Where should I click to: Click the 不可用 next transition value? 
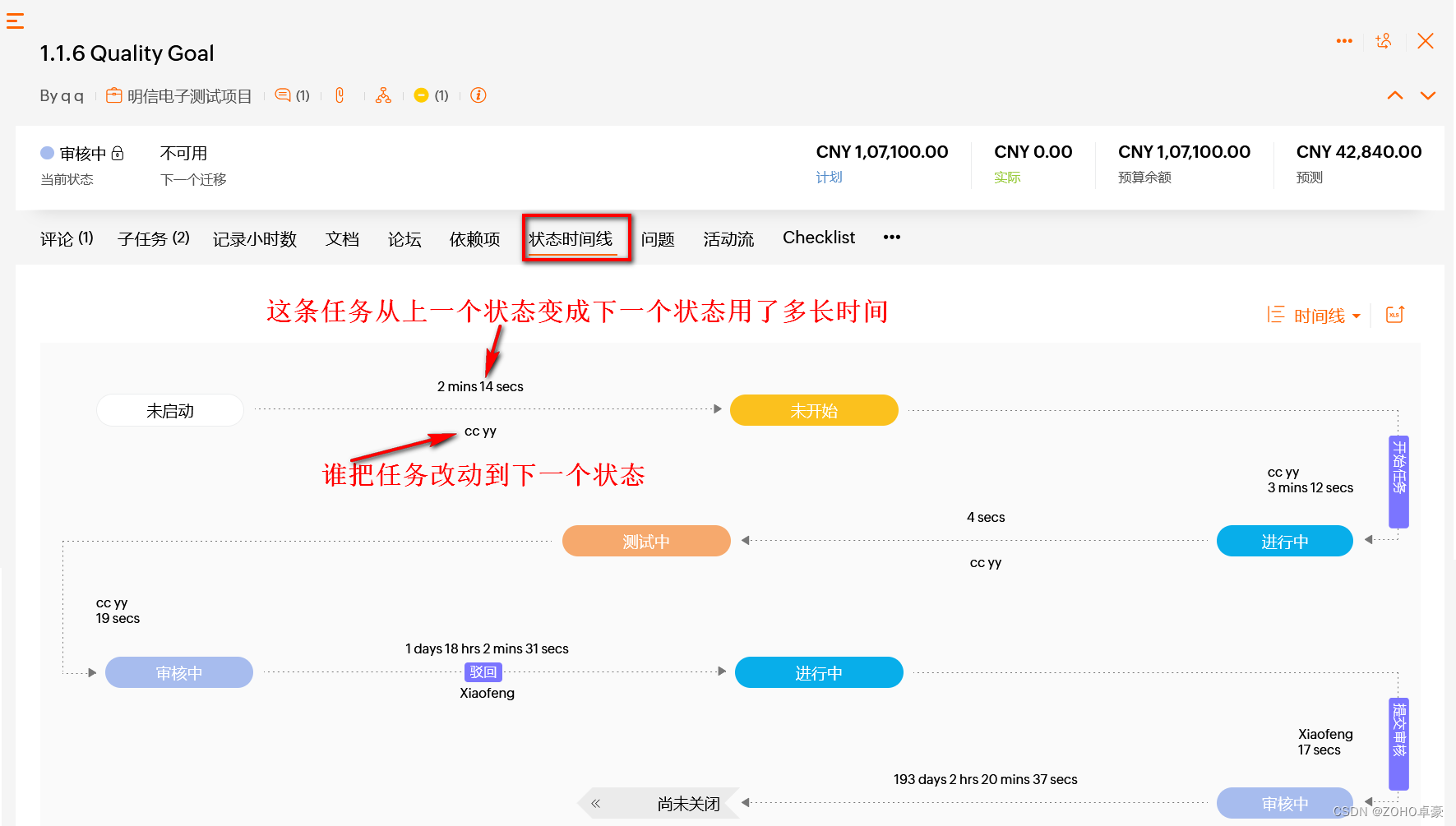(183, 154)
